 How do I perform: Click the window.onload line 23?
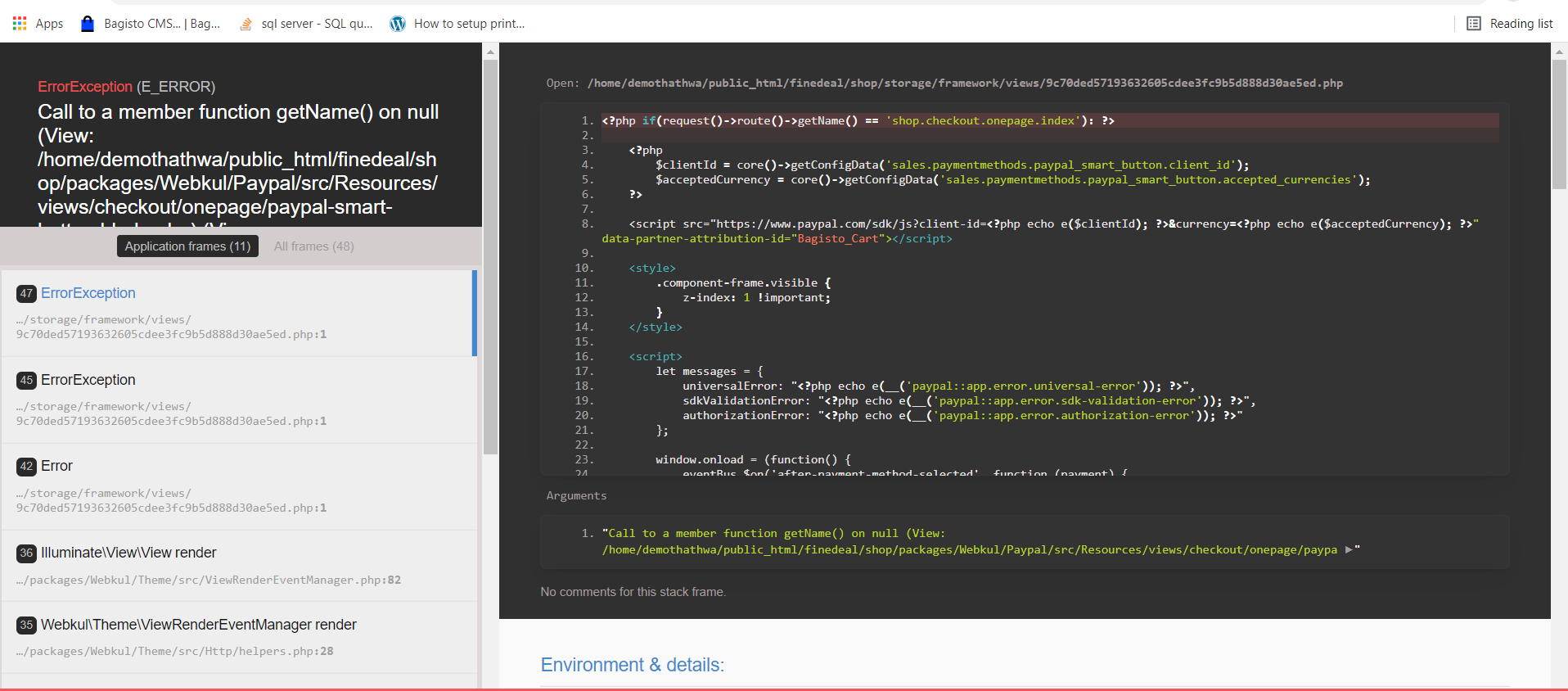point(753,459)
